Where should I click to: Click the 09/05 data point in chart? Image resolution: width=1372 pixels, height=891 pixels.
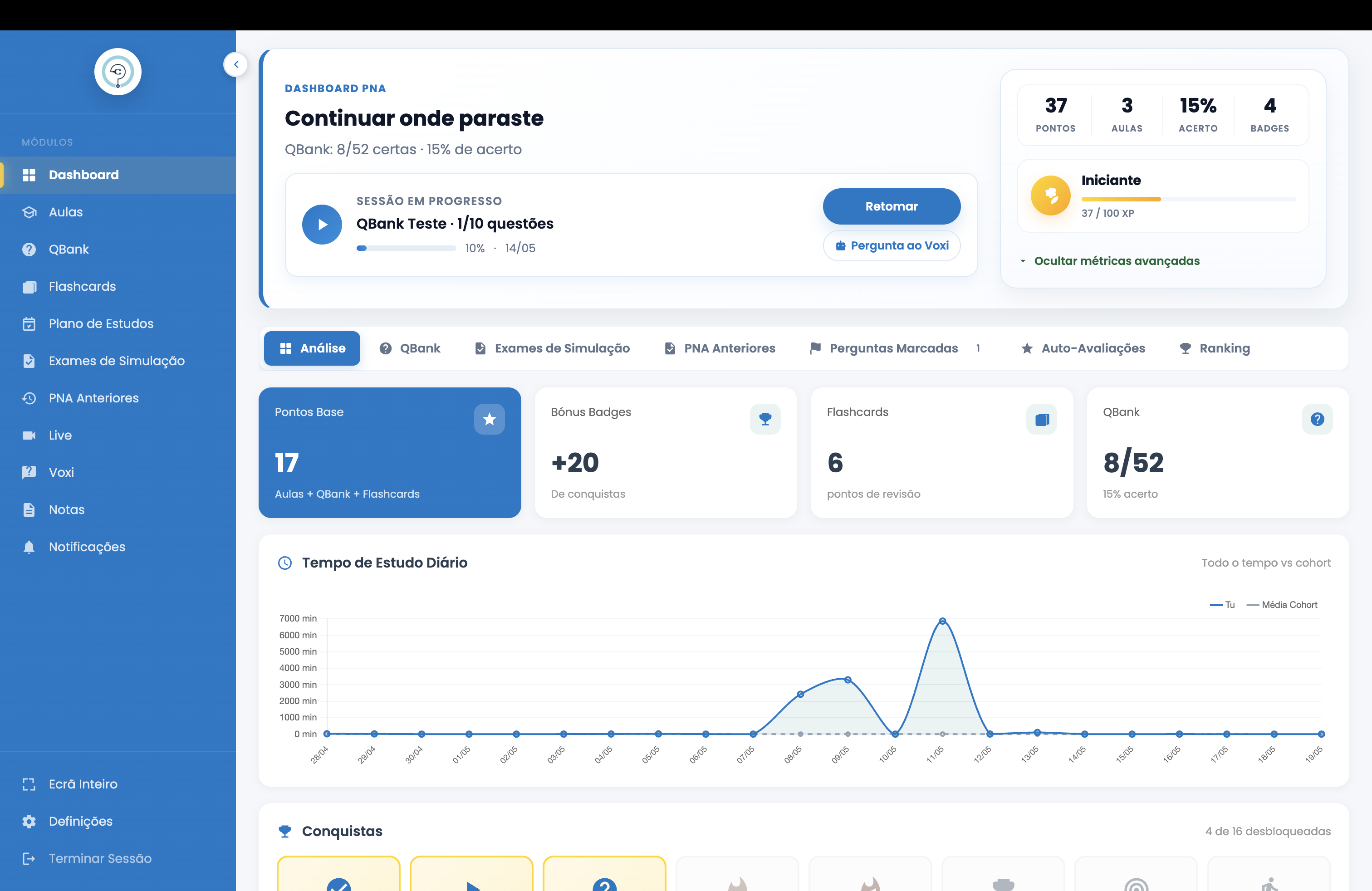tap(848, 680)
